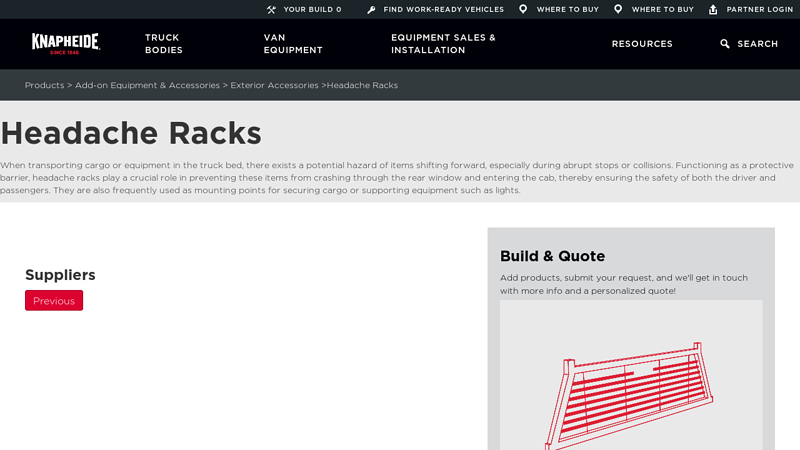Click the magnifying glass search icon
Image resolution: width=800 pixels, height=450 pixels.
(725, 44)
